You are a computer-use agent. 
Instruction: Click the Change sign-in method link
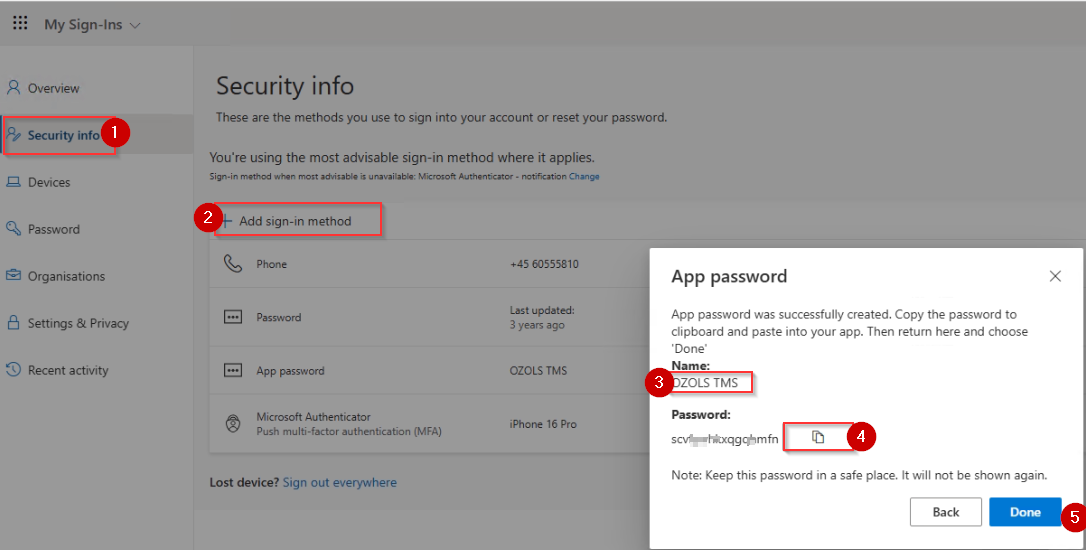(x=584, y=177)
